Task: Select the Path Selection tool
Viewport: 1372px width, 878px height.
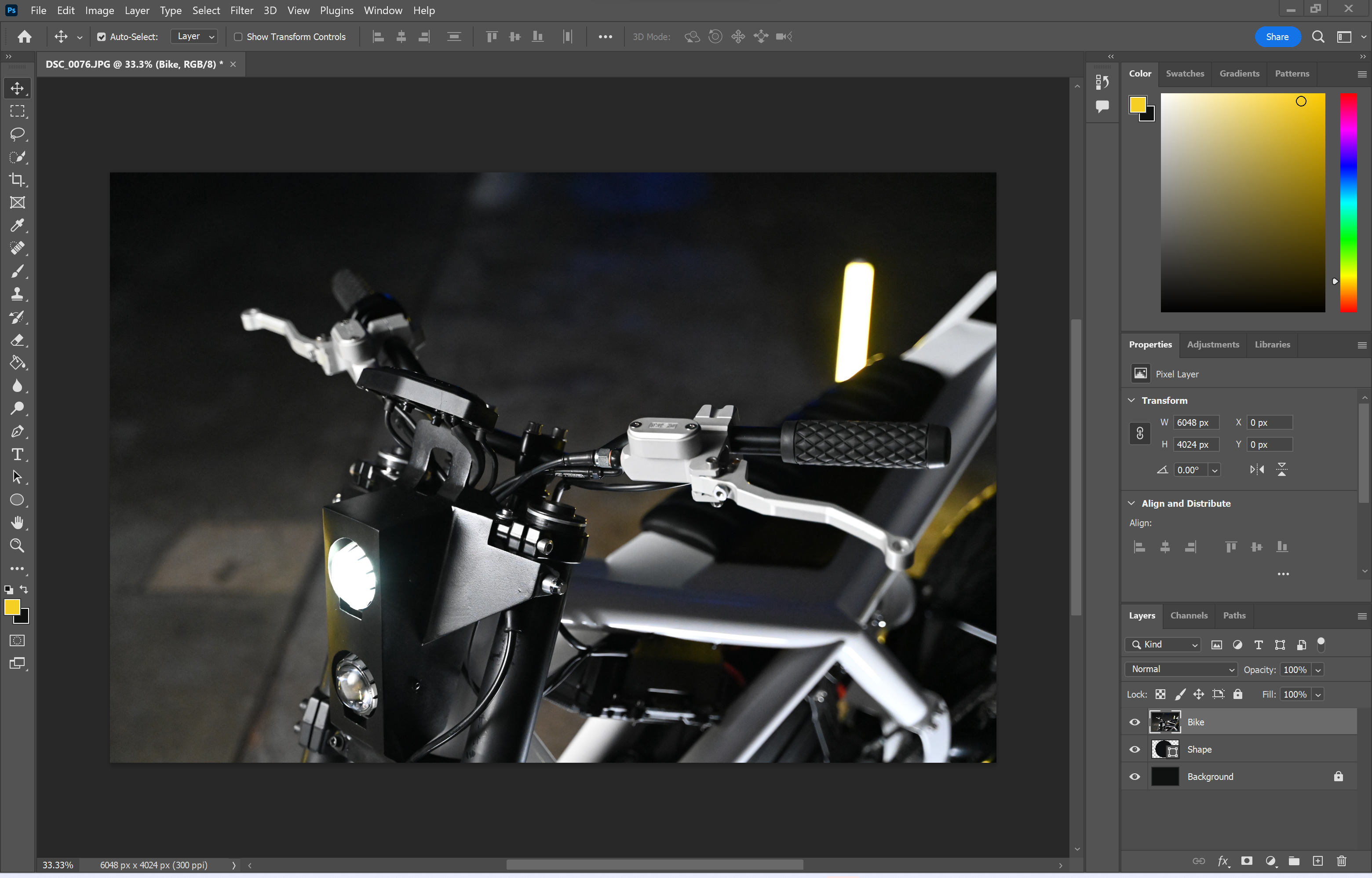Action: point(17,477)
